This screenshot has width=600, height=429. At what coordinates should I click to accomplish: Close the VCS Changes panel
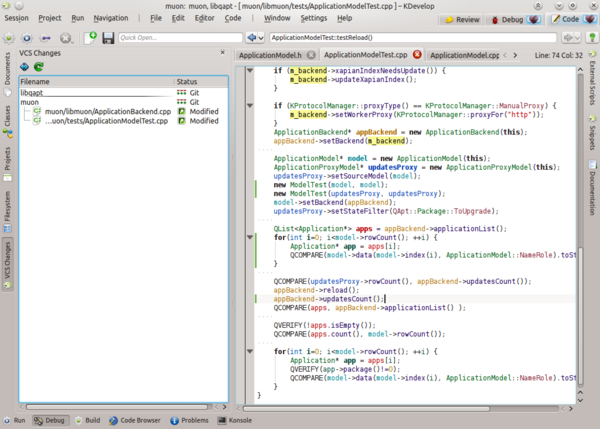(223, 53)
